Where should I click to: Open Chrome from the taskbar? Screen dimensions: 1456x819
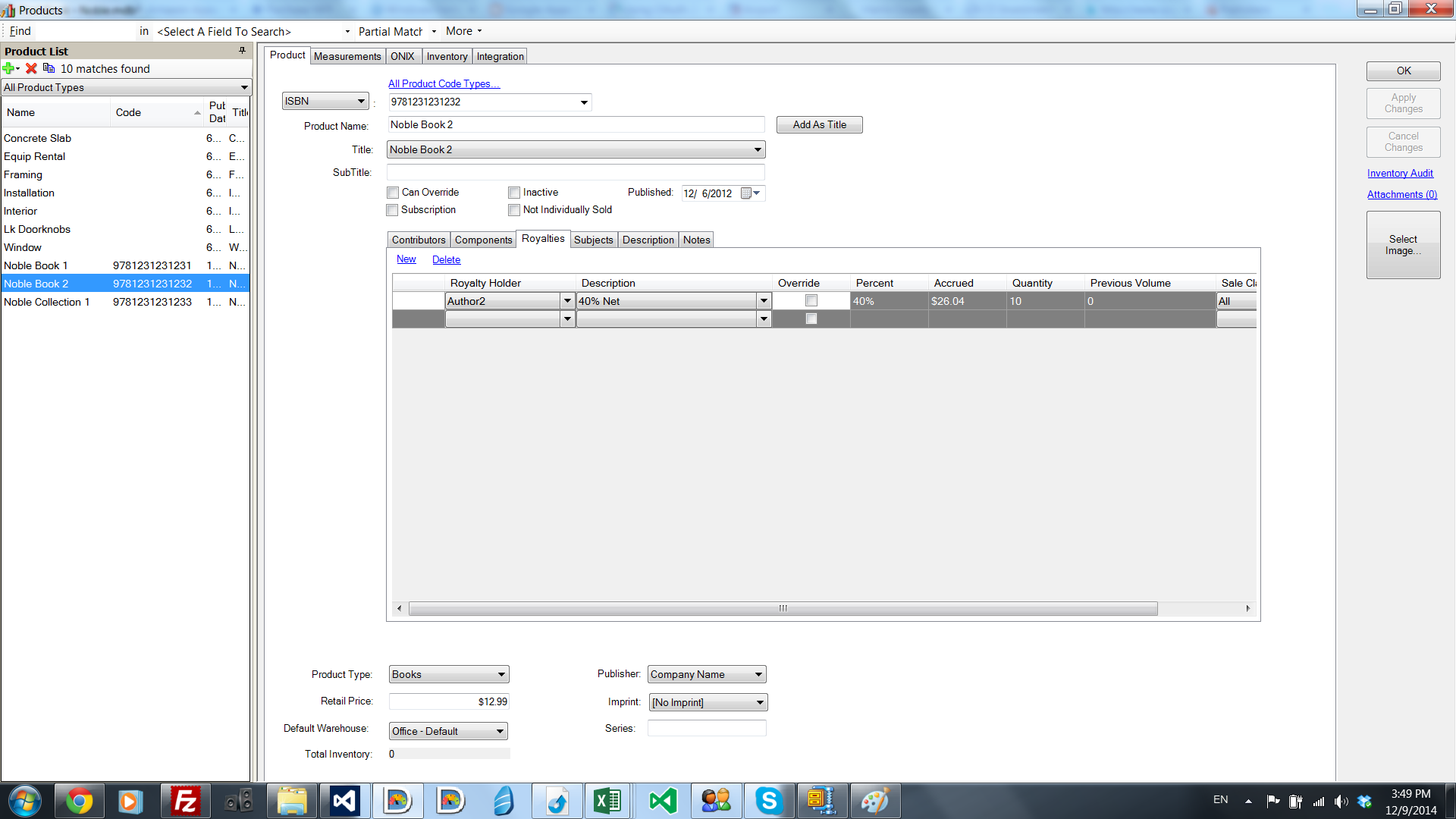point(79,801)
